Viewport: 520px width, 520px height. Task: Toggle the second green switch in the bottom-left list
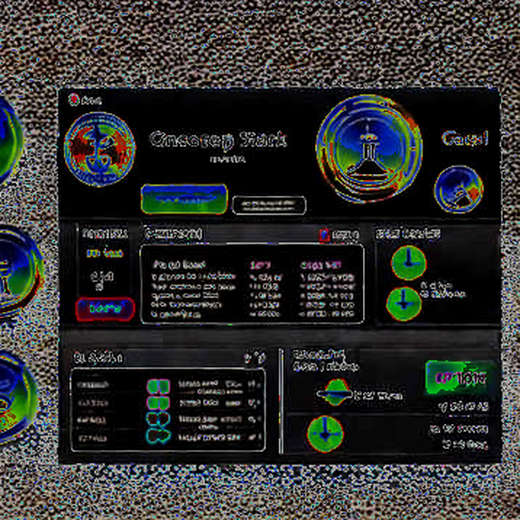(x=158, y=402)
